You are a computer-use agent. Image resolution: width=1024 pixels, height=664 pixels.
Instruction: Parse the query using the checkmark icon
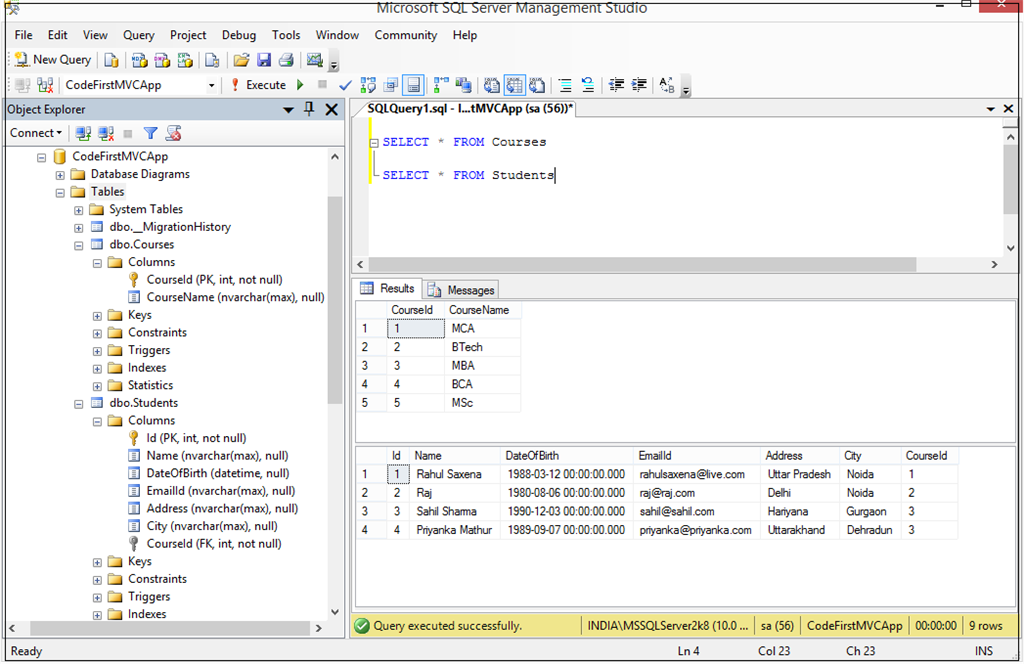tap(344, 85)
